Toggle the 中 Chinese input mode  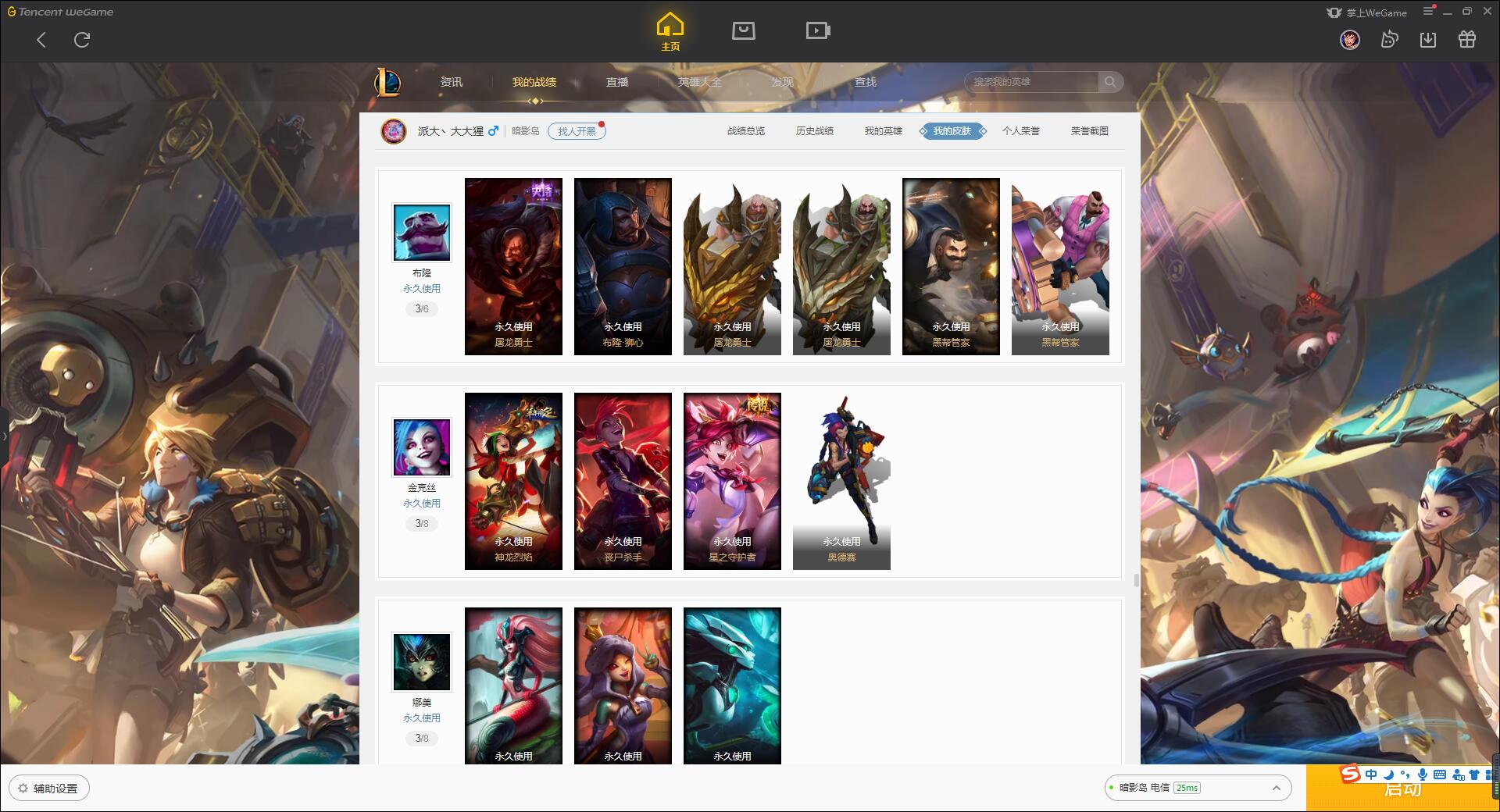tap(1371, 775)
